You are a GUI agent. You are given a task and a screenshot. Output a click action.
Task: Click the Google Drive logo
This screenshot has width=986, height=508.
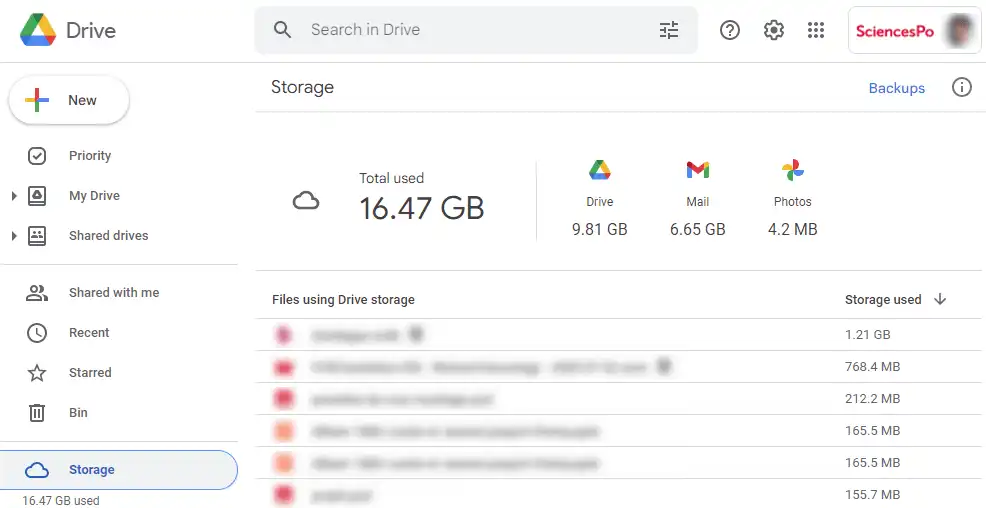[x=38, y=30]
